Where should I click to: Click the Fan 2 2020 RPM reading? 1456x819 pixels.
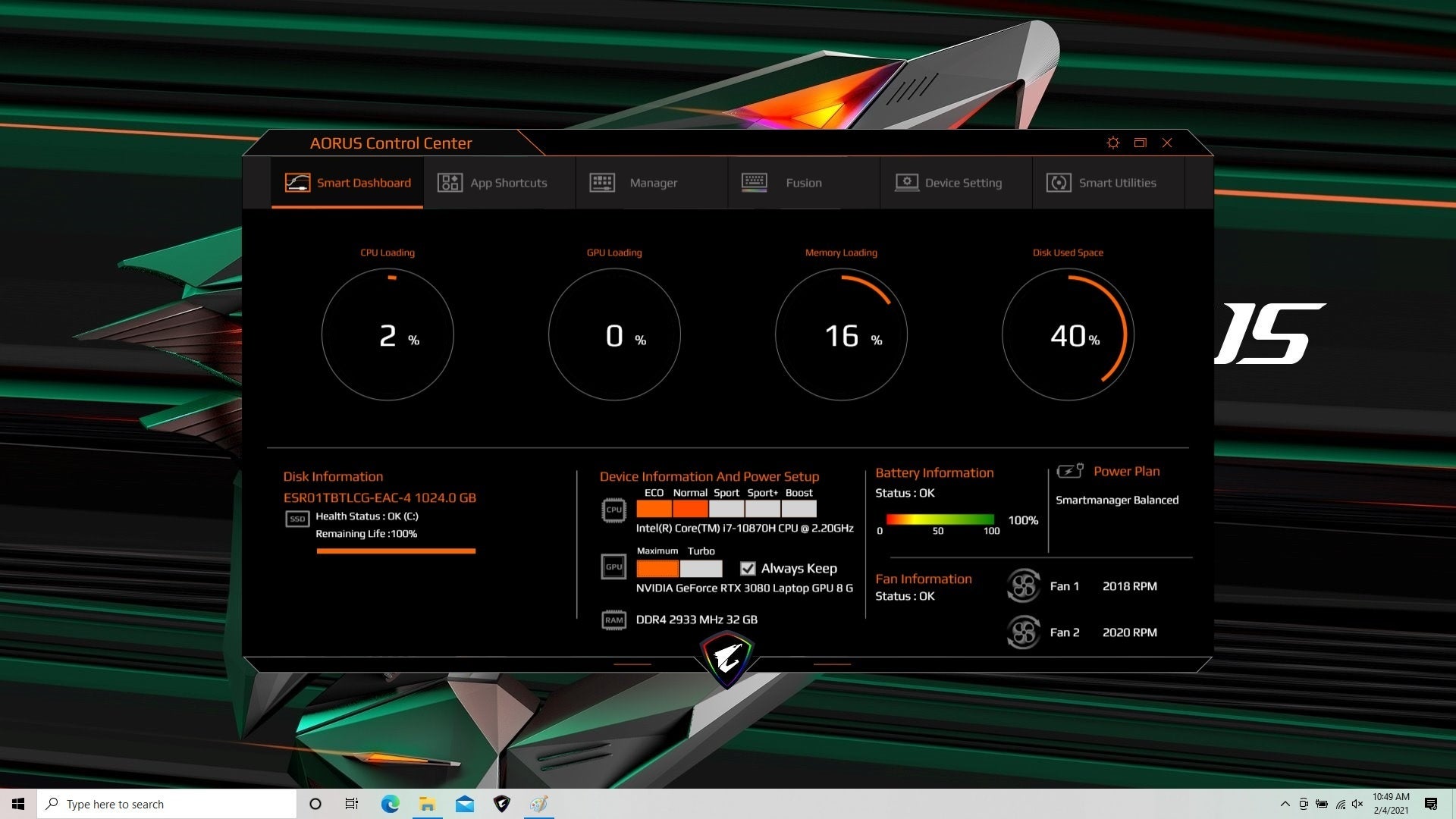(x=1129, y=632)
